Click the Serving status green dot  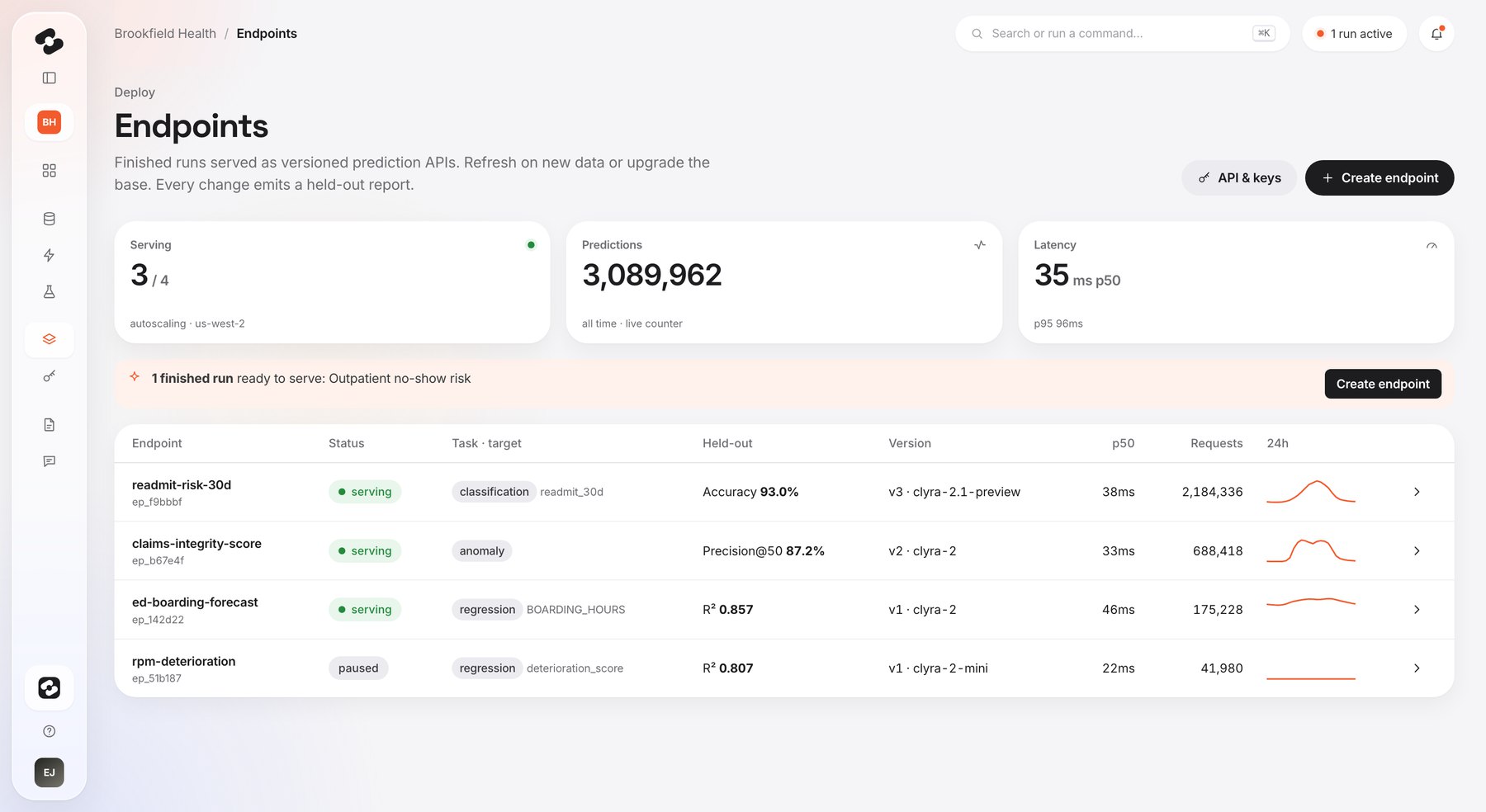click(531, 245)
